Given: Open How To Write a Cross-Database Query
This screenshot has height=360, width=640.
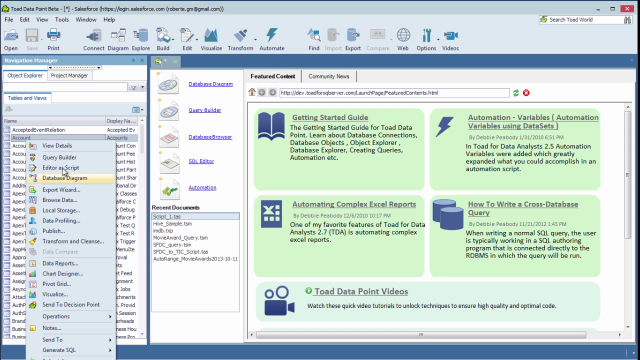Looking at the screenshot, I should pyautogui.click(x=523, y=209).
